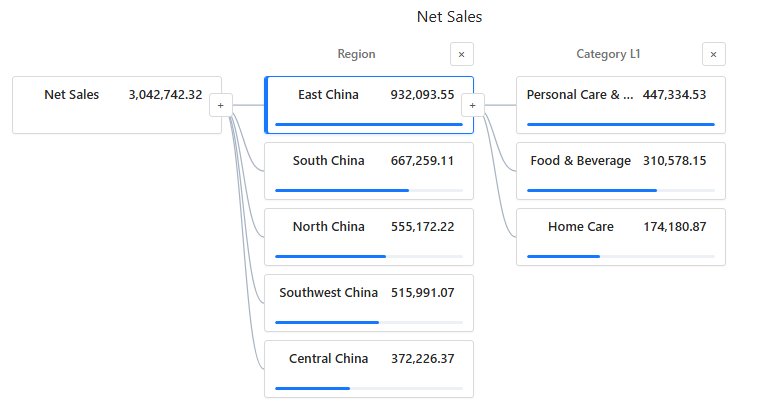The image size is (760, 415).
Task: Click the Home Care data bar
Action: [563, 256]
